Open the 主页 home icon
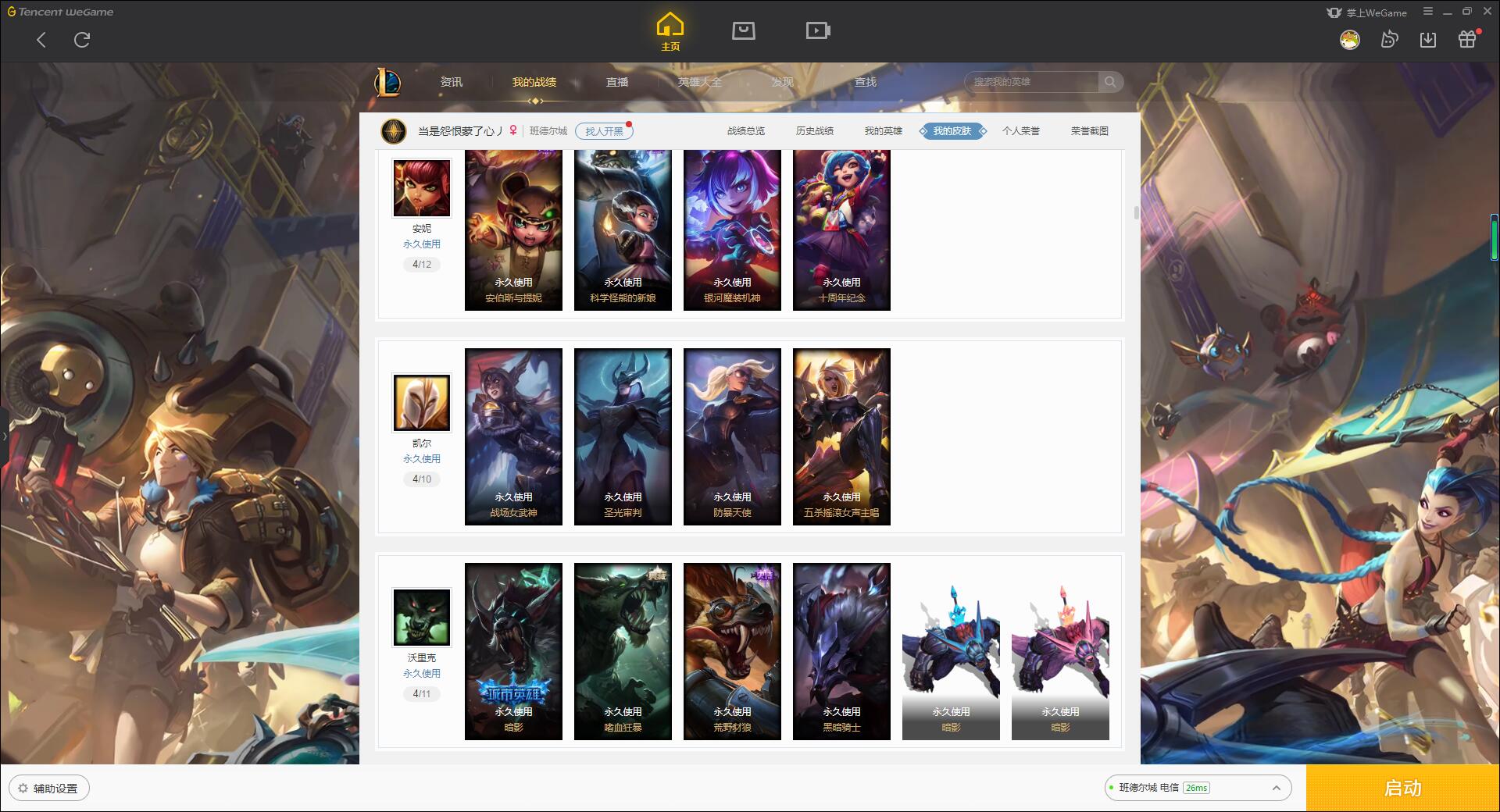 tap(670, 31)
